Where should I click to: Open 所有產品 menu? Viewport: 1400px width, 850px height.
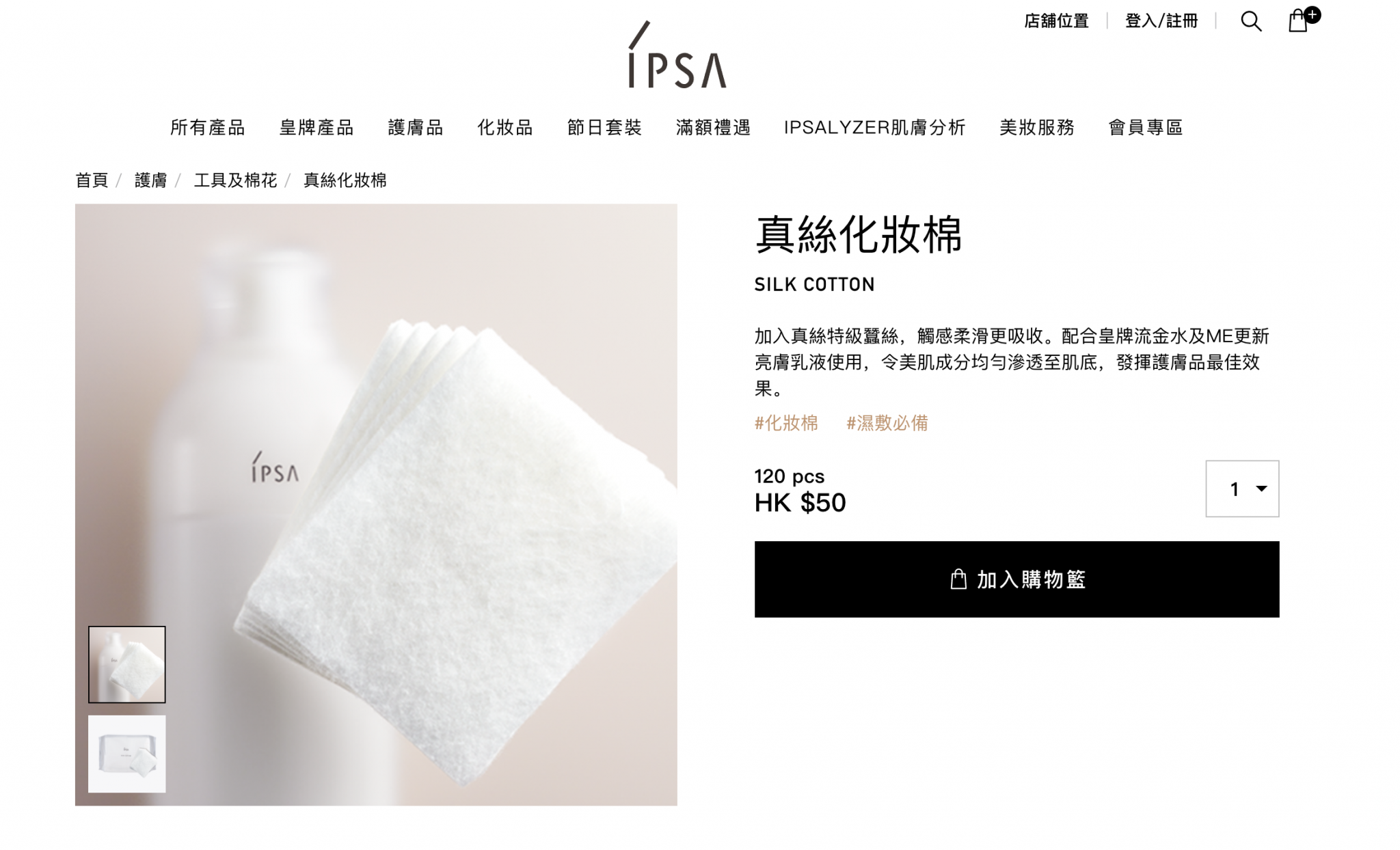pos(208,128)
